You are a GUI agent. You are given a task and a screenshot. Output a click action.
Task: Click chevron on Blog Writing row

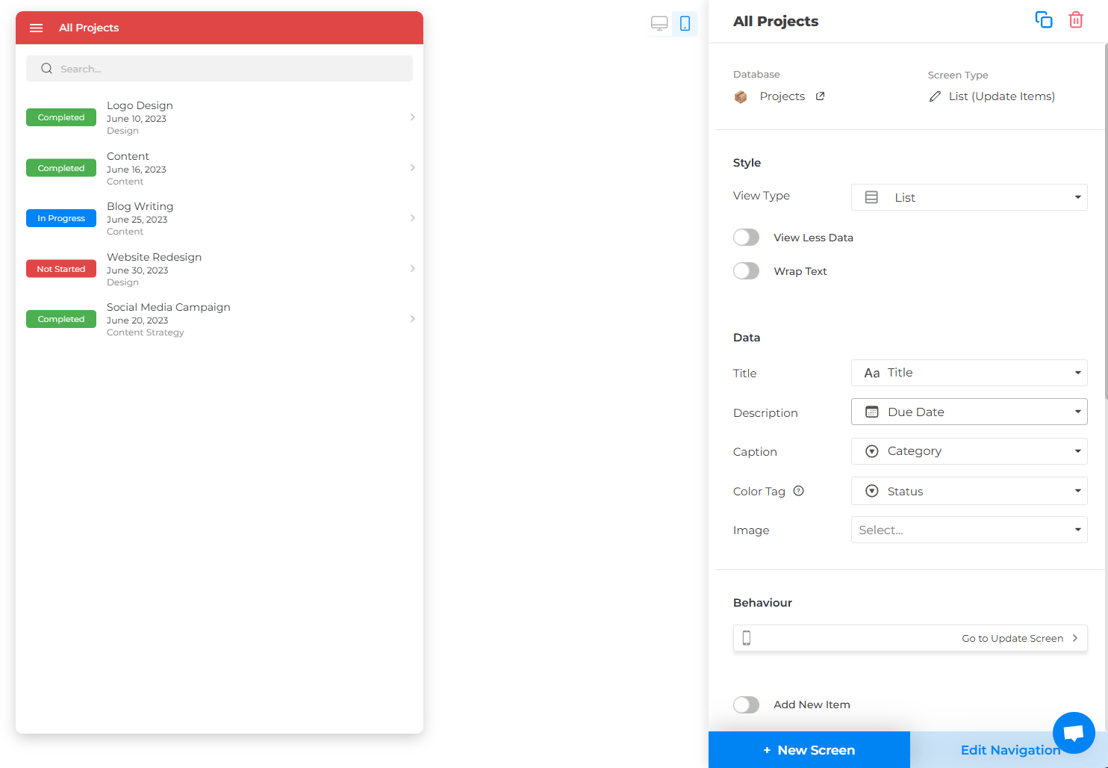(412, 218)
